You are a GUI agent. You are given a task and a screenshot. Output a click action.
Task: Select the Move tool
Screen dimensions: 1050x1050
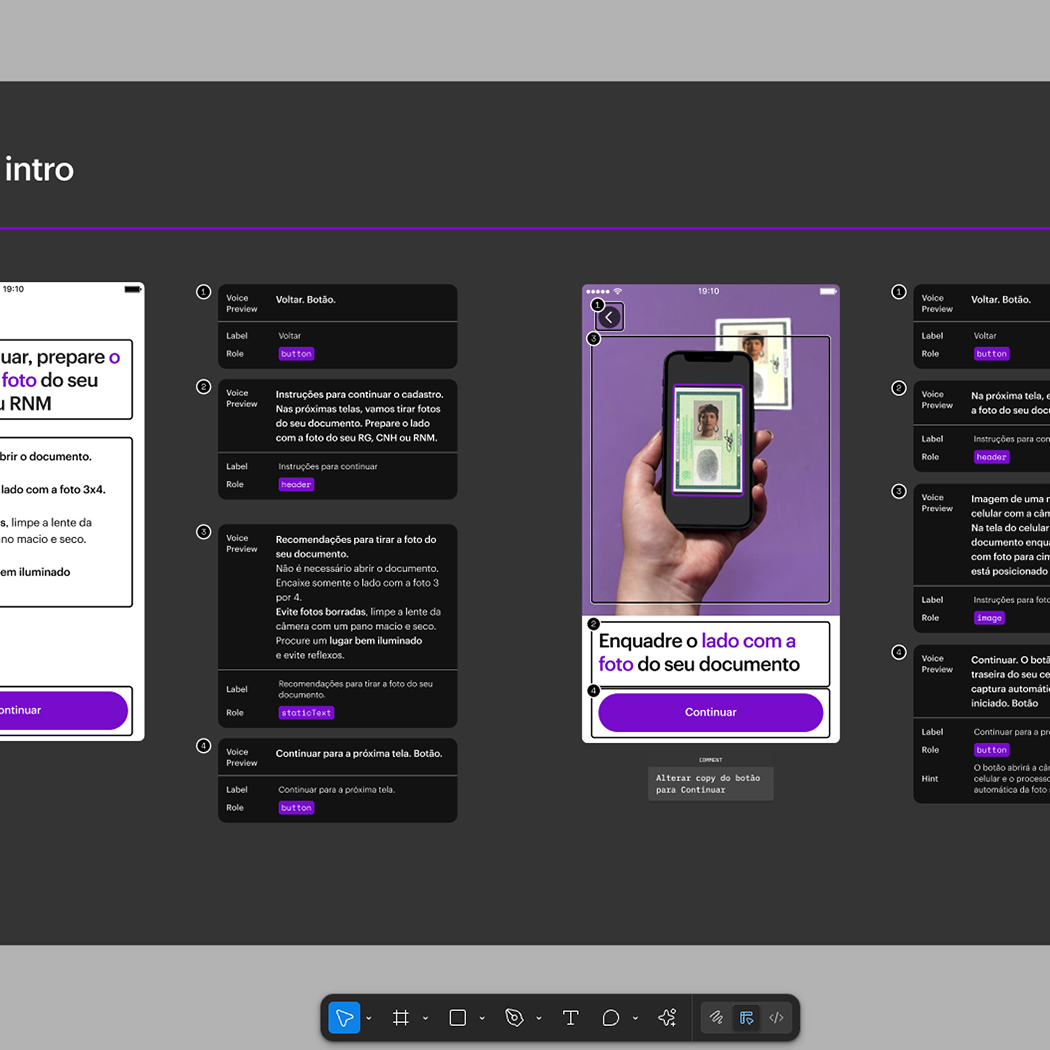click(x=343, y=1017)
